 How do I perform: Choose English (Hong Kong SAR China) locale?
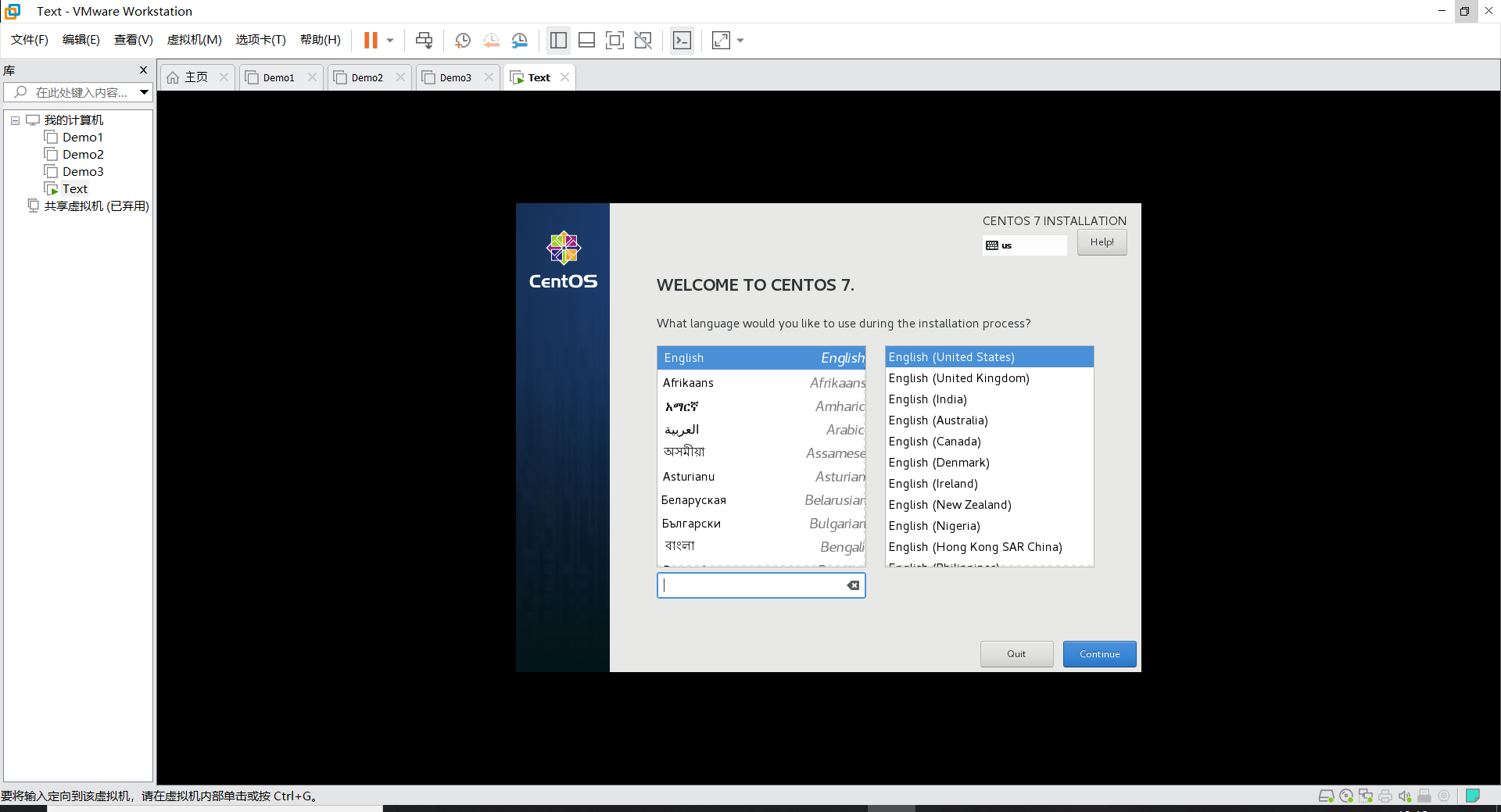(x=989, y=547)
